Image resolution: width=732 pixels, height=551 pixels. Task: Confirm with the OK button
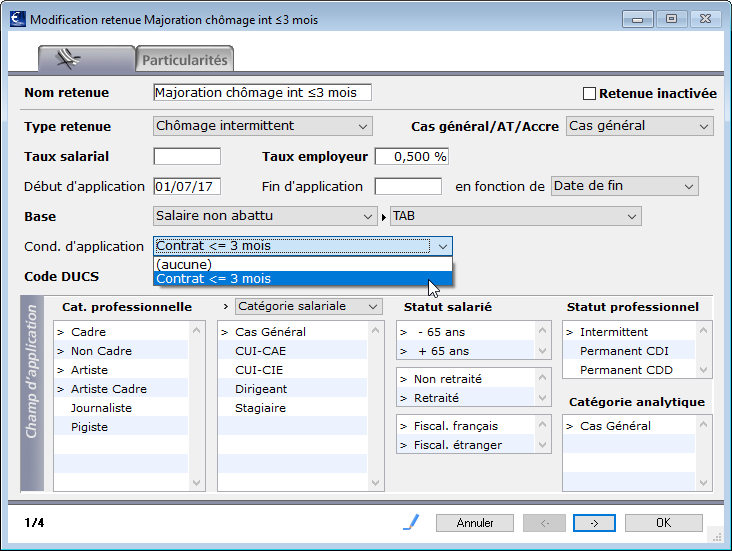[x=664, y=523]
